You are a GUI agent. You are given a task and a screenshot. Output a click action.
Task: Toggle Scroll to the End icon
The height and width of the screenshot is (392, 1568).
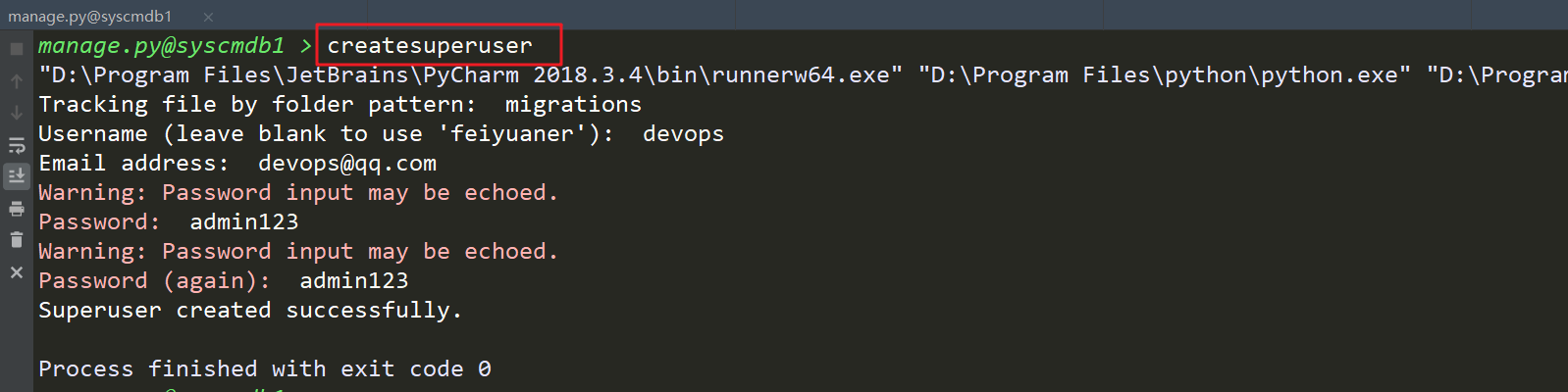tap(17, 176)
